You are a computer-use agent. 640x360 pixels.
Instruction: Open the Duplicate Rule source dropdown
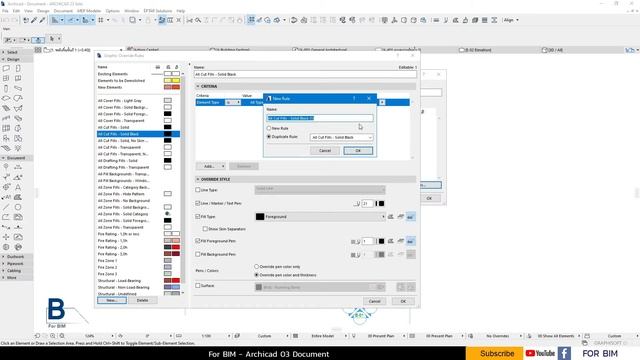(x=342, y=138)
